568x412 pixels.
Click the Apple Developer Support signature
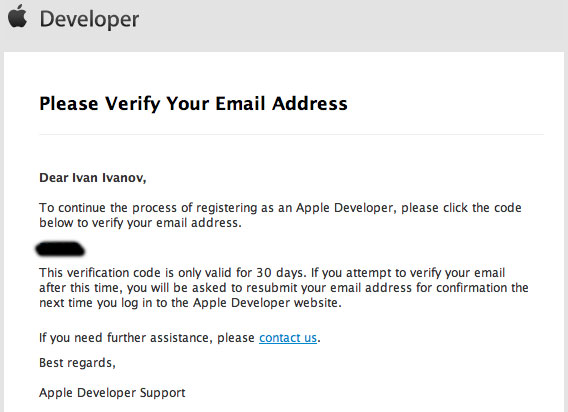[x=112, y=393]
